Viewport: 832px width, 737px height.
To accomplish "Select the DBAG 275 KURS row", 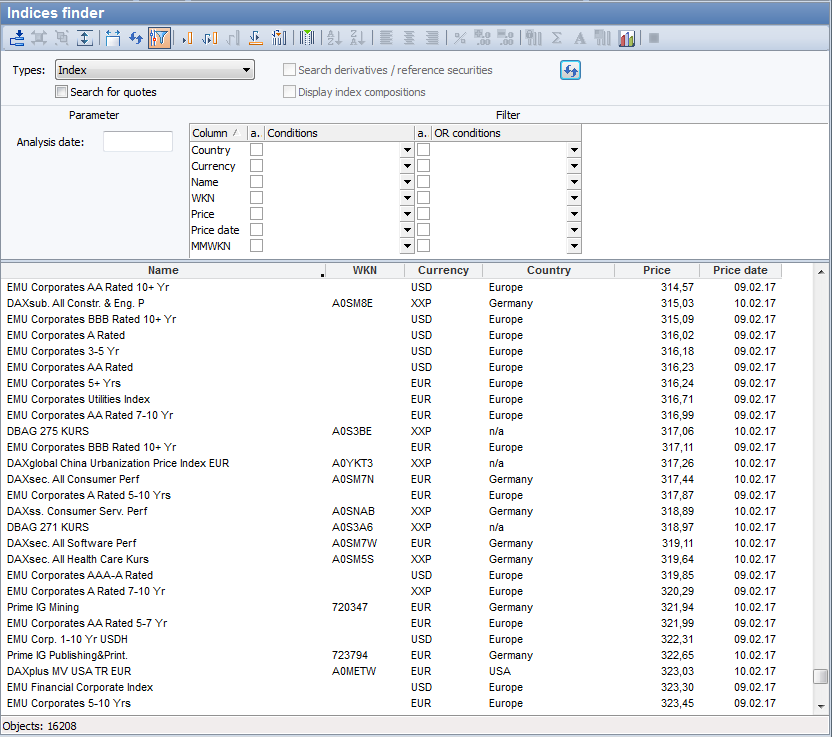I will click(x=48, y=431).
